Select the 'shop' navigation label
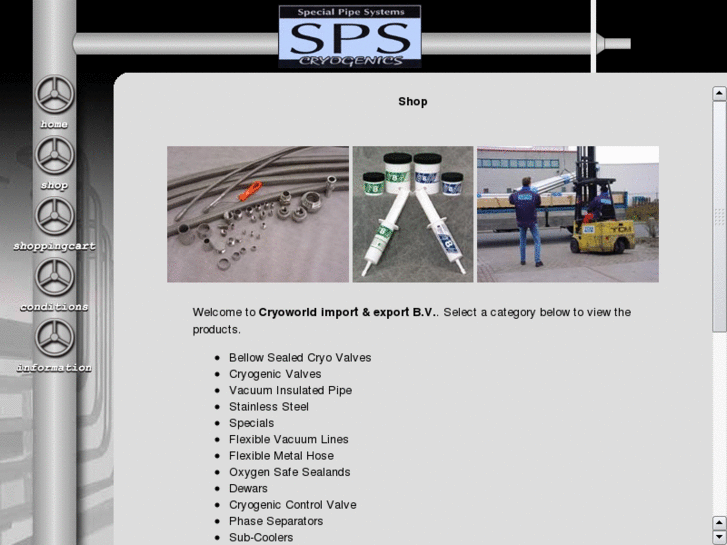727x545 pixels. click(54, 185)
